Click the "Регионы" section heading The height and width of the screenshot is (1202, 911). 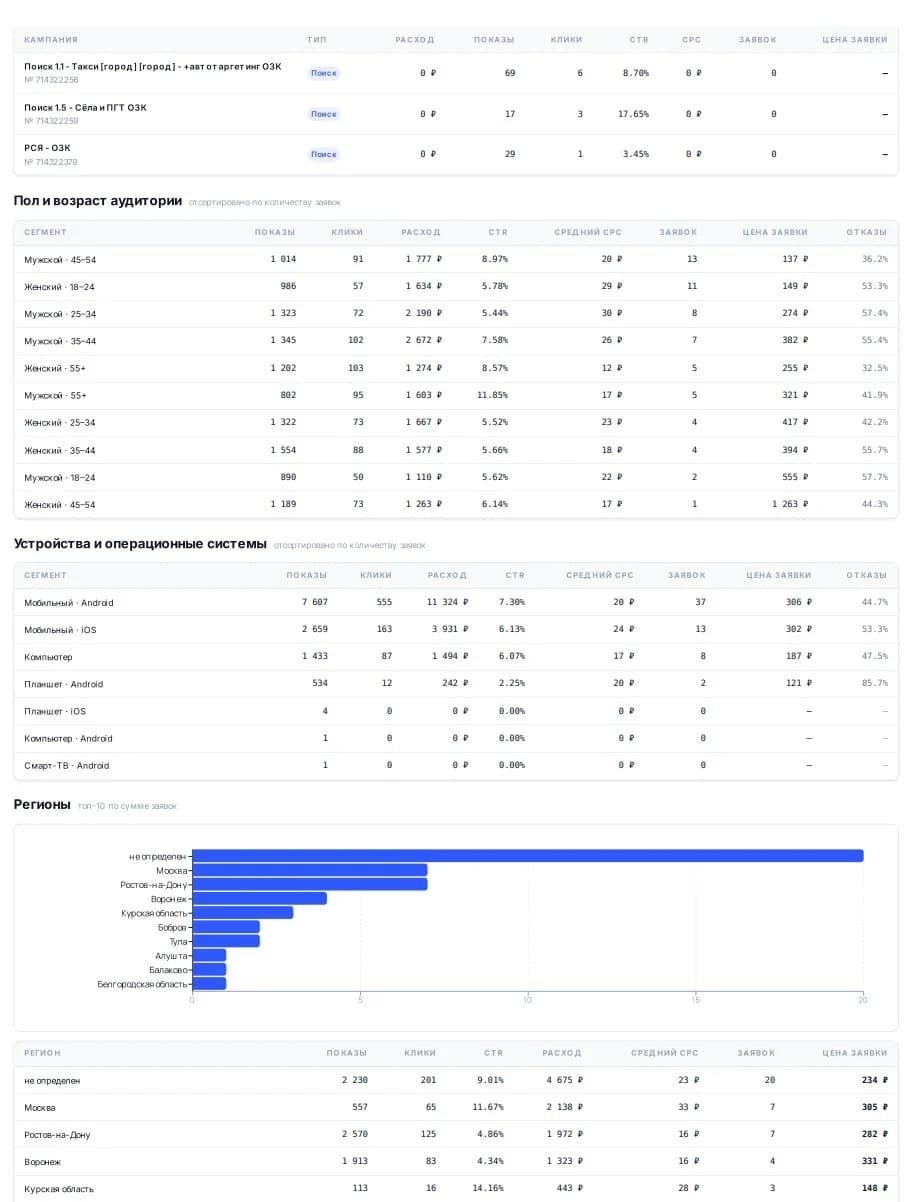(x=42, y=805)
